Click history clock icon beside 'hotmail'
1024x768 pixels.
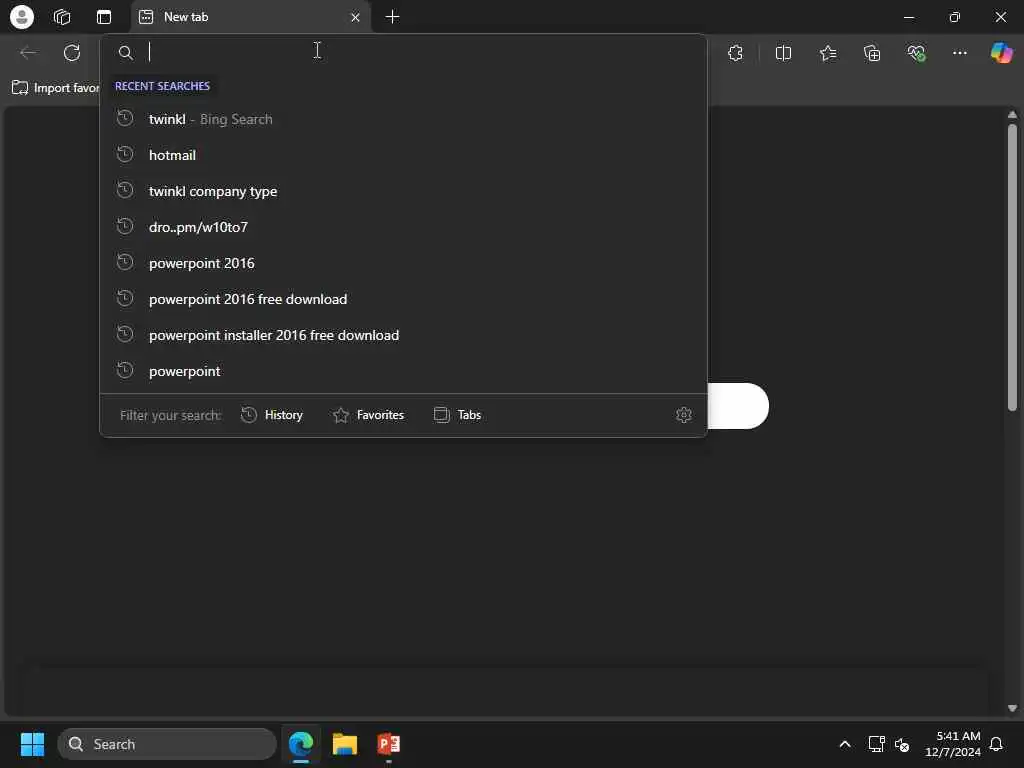pyautogui.click(x=125, y=154)
